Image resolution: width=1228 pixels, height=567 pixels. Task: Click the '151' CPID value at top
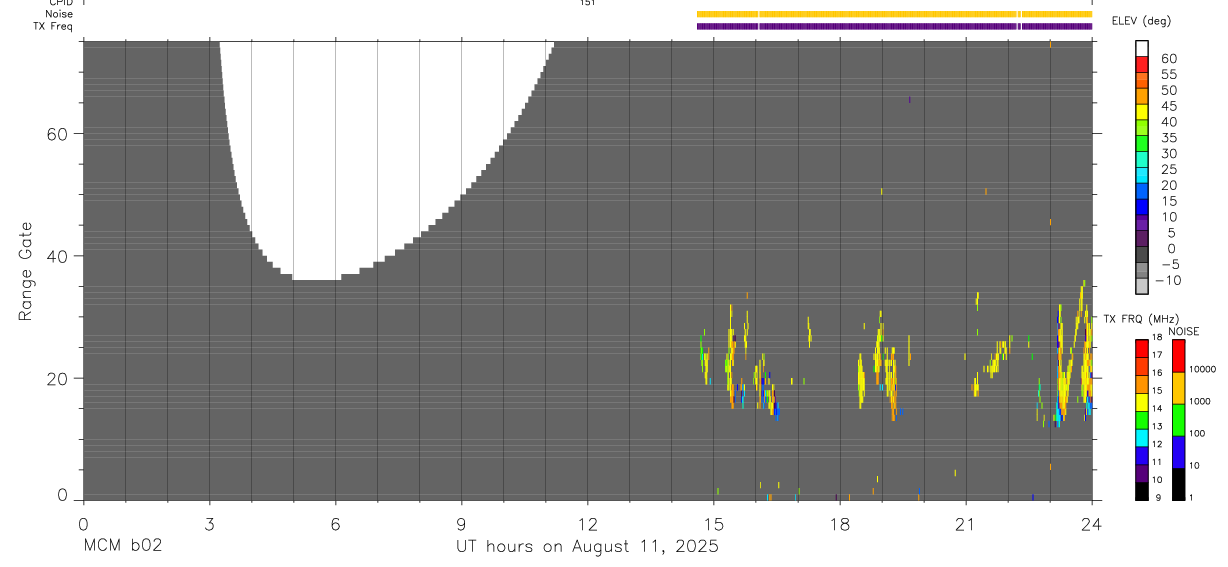coord(587,3)
